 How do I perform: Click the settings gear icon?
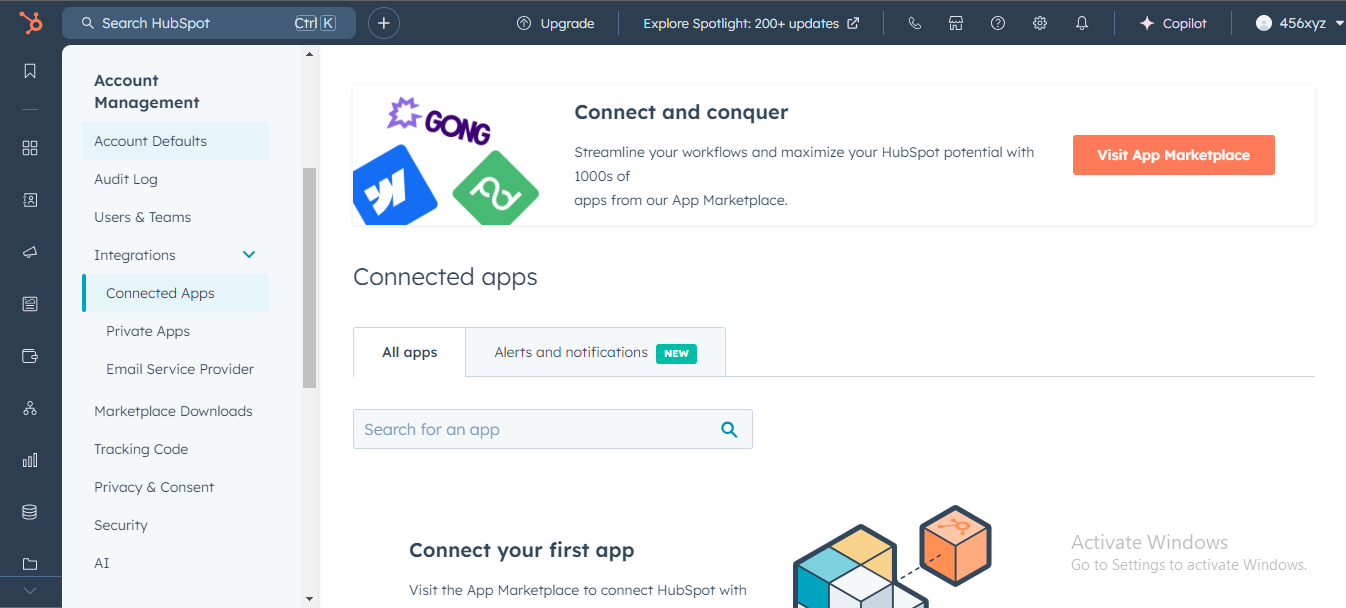(1040, 23)
